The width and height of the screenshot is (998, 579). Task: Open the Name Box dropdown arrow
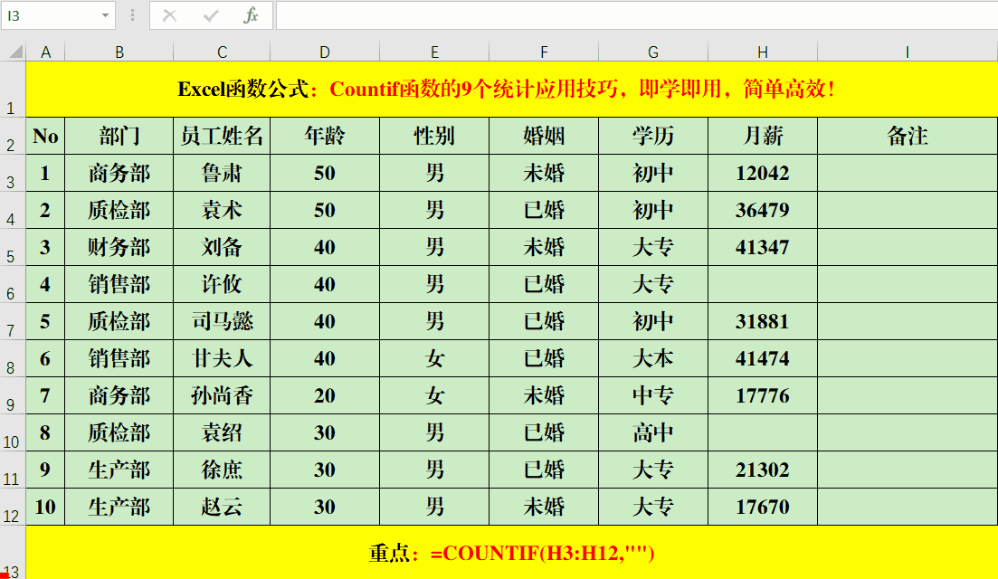[x=105, y=16]
